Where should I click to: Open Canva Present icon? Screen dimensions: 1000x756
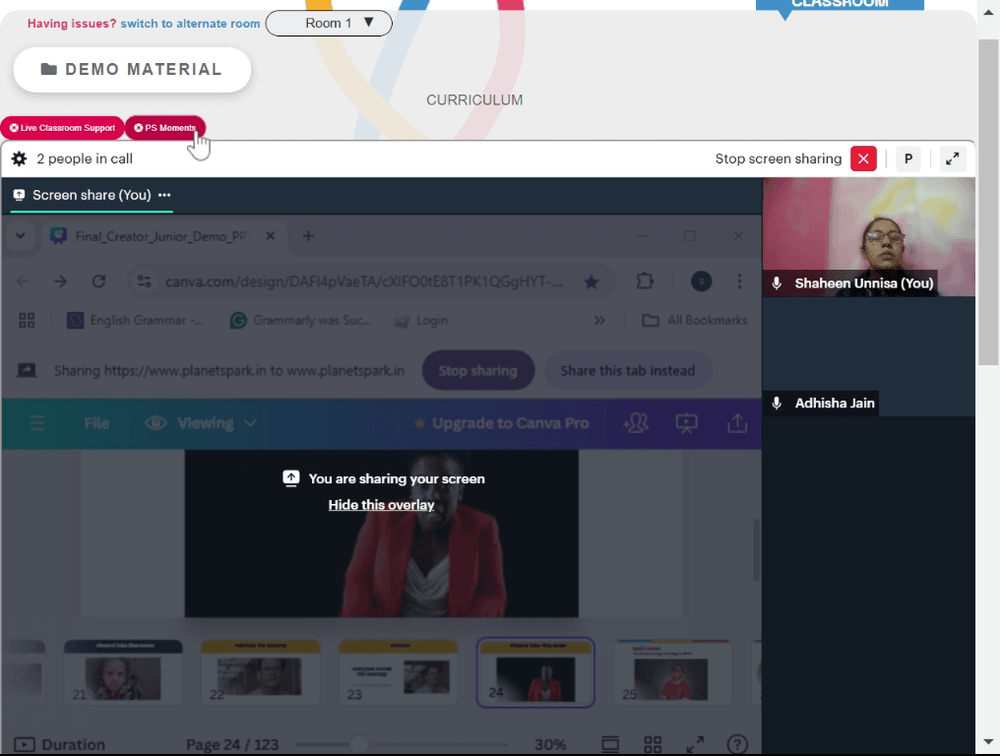pos(686,423)
